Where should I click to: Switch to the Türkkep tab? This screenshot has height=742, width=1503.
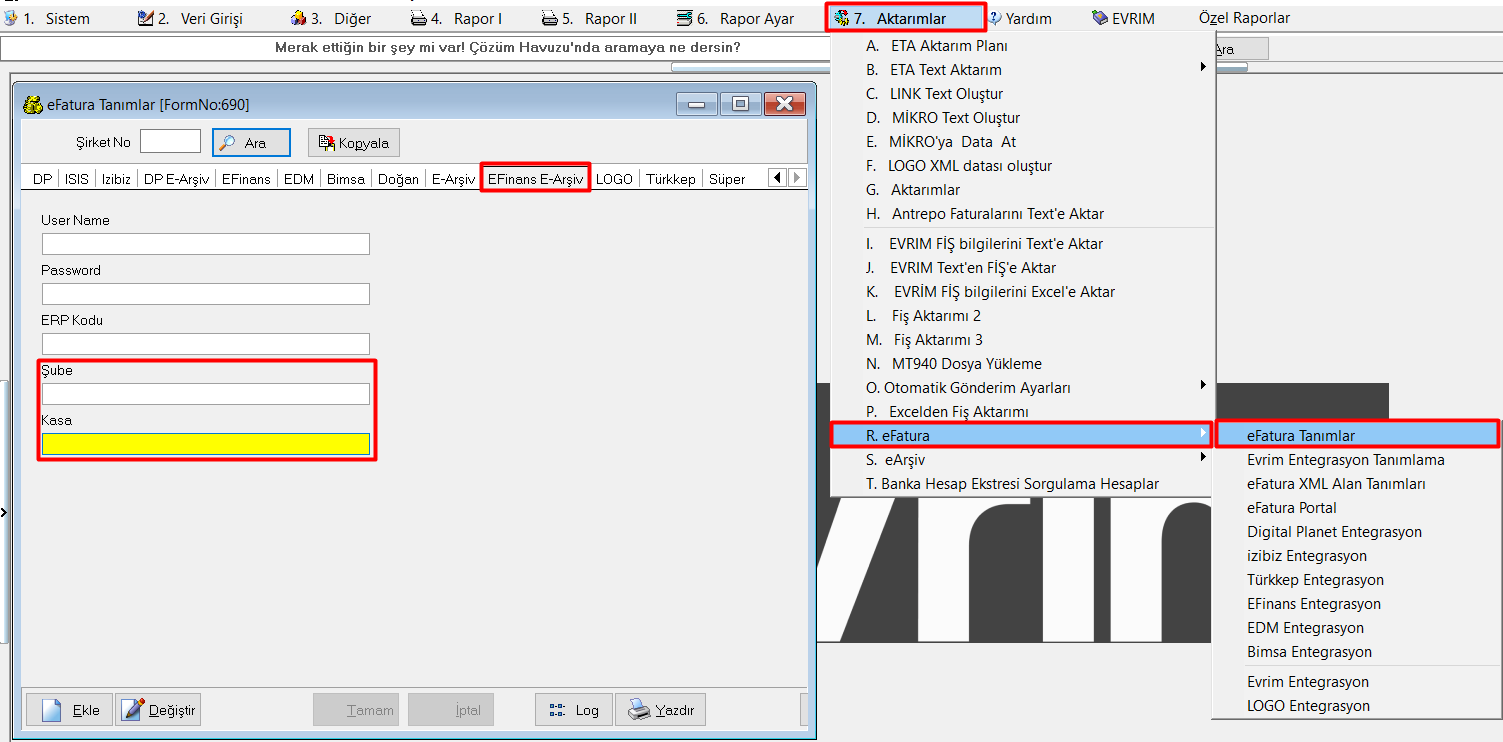point(671,179)
